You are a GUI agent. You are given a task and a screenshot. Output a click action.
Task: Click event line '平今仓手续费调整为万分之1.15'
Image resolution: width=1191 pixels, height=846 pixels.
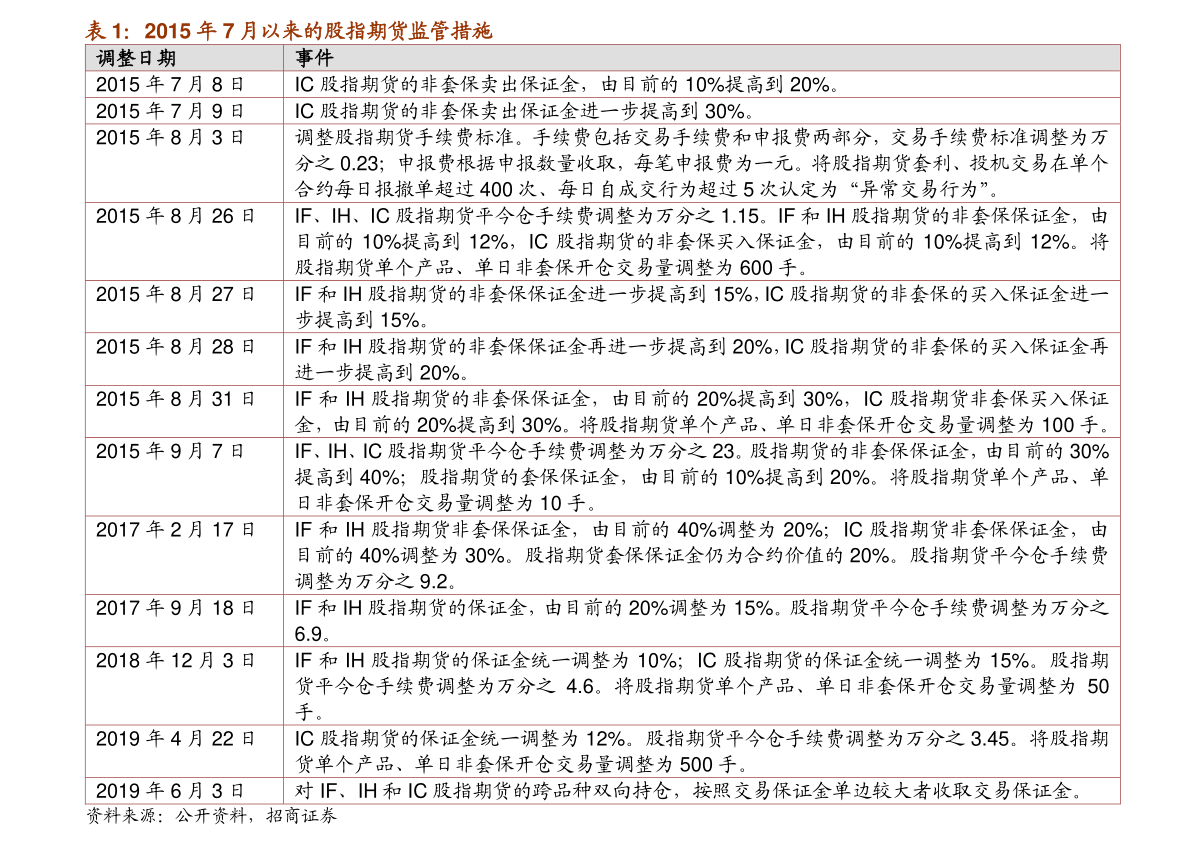click(701, 216)
